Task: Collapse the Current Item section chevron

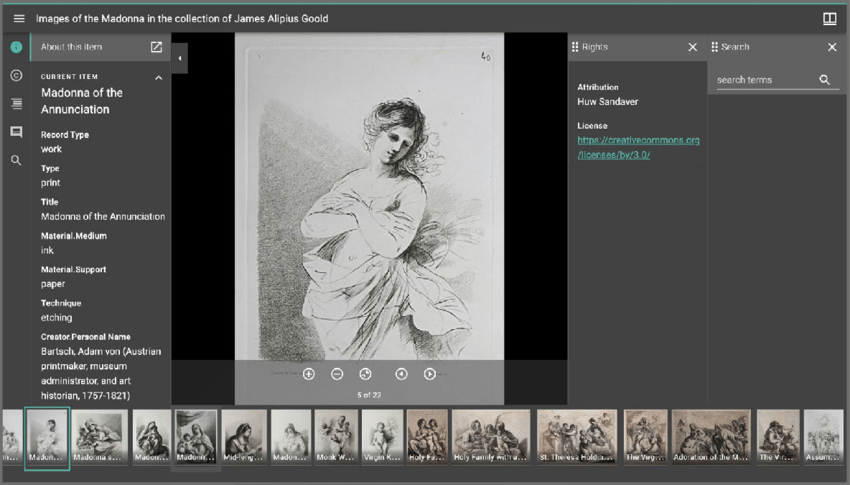Action: point(158,77)
